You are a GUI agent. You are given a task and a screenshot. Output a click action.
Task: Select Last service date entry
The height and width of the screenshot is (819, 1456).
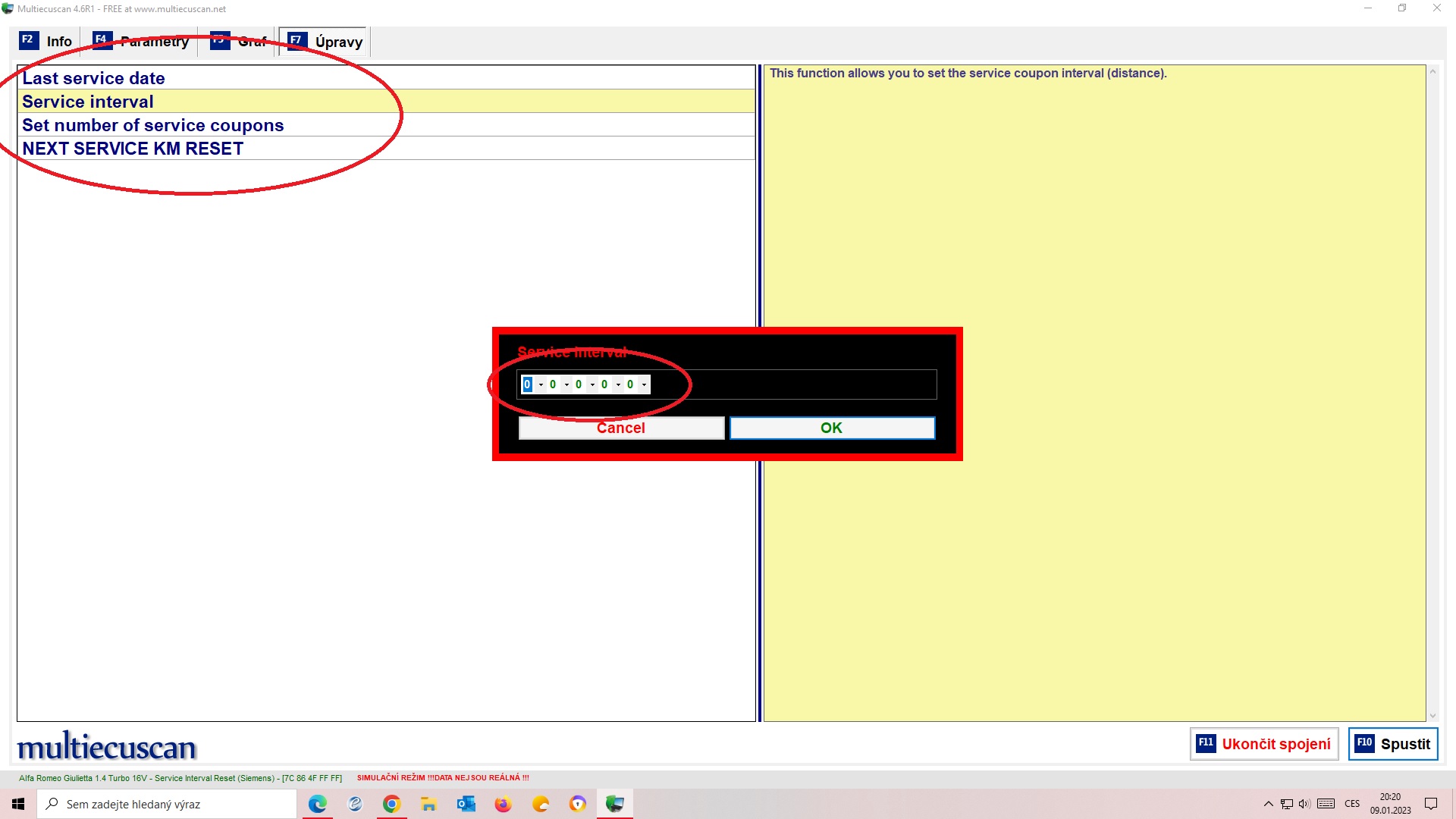(x=93, y=78)
